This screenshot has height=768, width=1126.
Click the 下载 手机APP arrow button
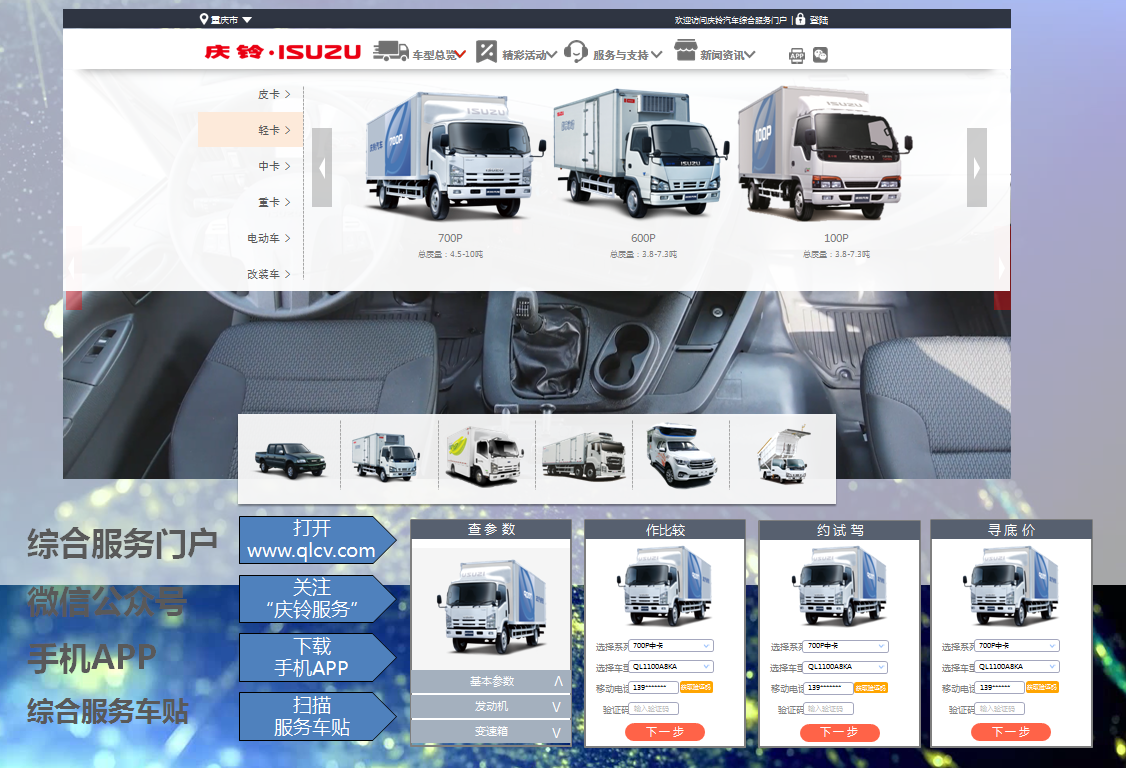coord(317,657)
